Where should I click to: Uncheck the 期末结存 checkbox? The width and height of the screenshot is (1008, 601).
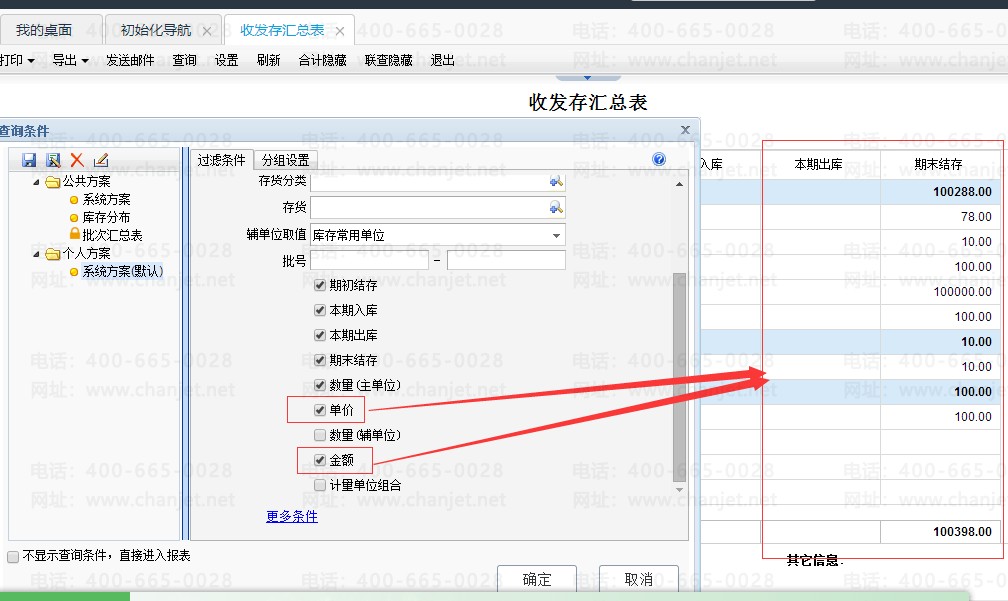[320, 360]
